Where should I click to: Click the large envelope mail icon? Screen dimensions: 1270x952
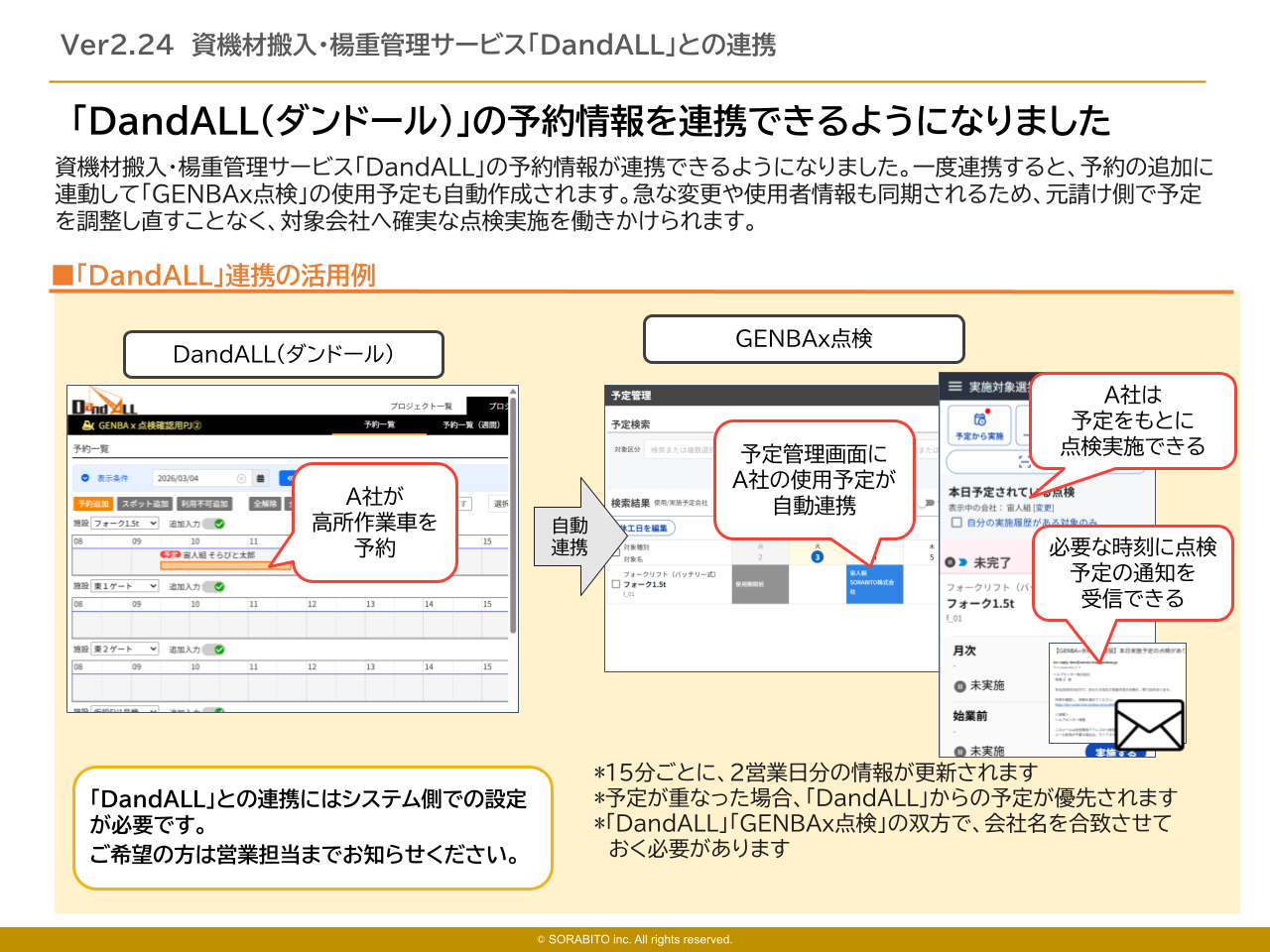point(1149,726)
